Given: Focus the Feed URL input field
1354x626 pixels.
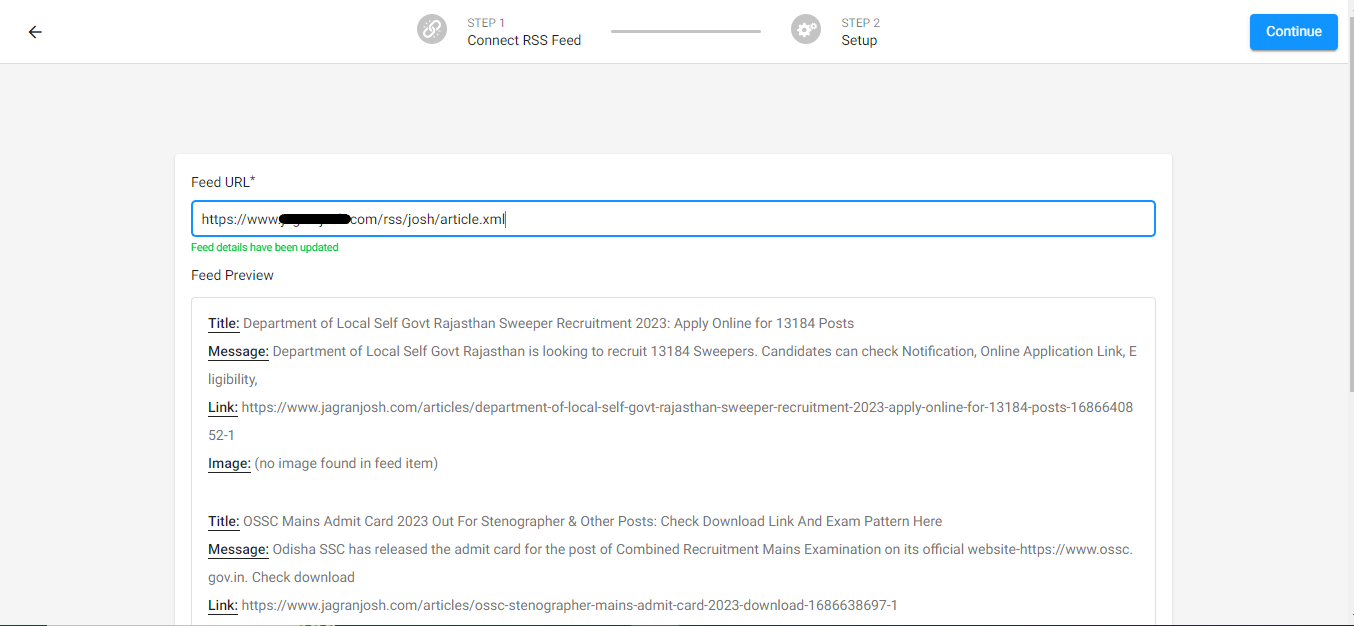Looking at the screenshot, I should tap(673, 219).
